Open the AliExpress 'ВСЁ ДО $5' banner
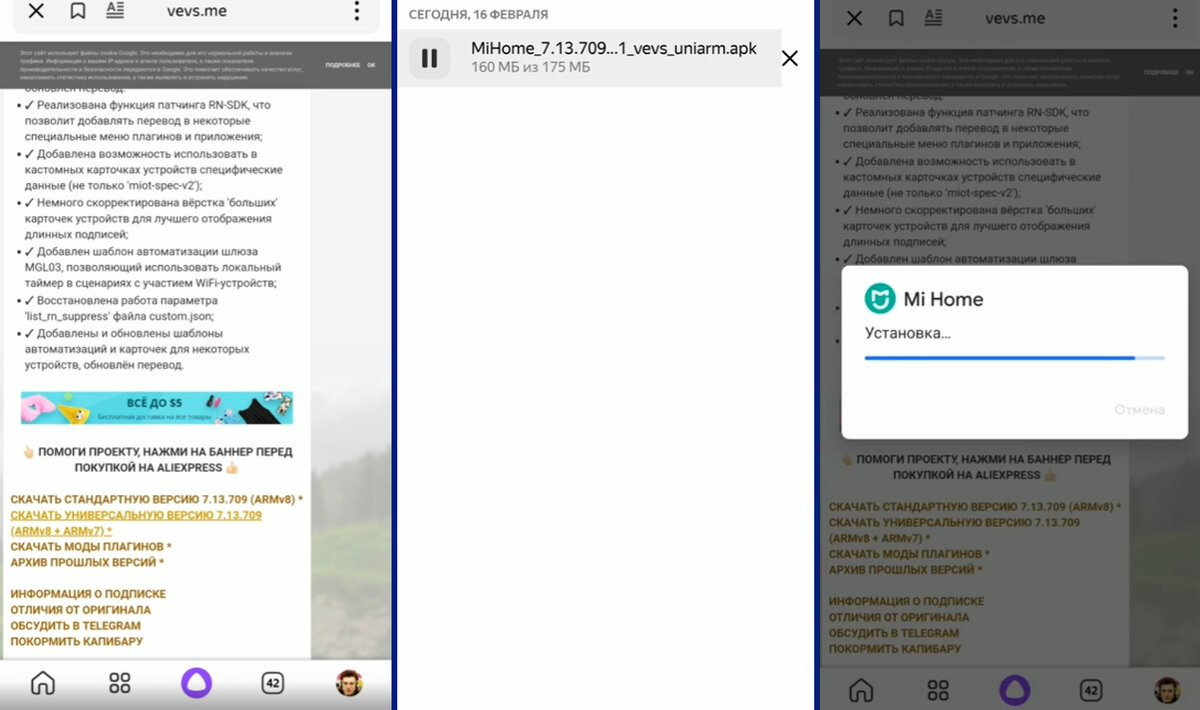Viewport: 1200px width, 710px height. coord(157,407)
